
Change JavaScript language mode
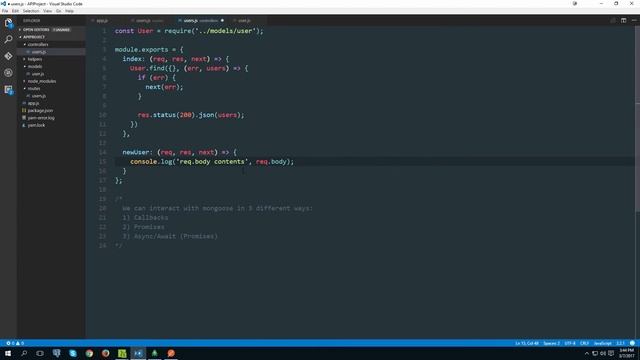pyautogui.click(x=602, y=343)
